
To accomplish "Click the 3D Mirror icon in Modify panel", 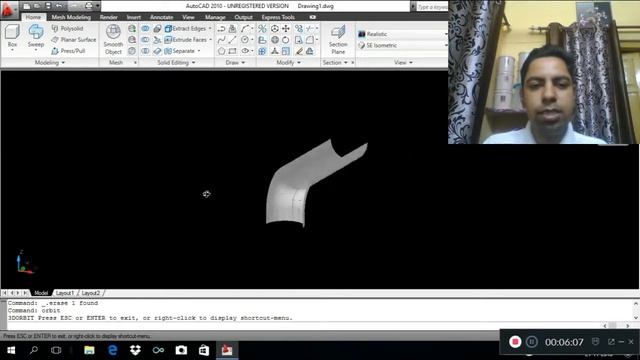I will [x=262, y=29].
